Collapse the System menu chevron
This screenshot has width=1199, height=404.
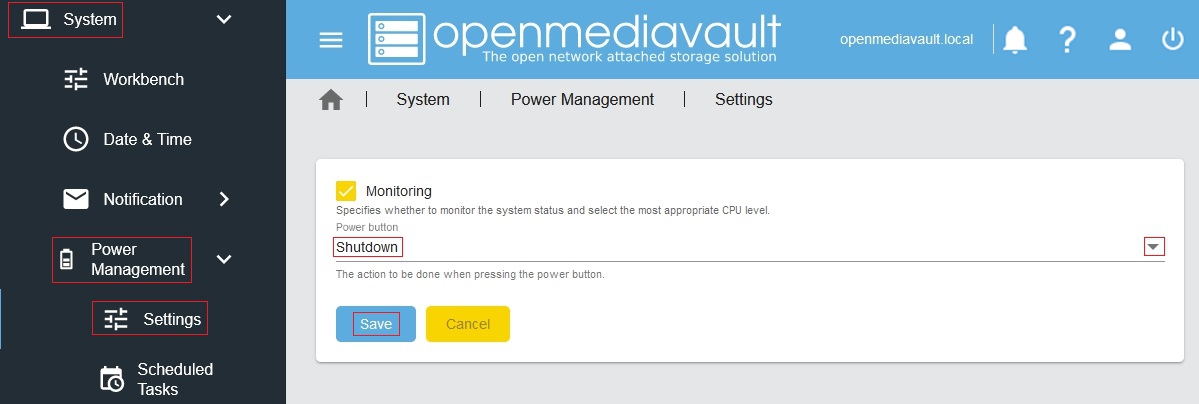point(224,19)
